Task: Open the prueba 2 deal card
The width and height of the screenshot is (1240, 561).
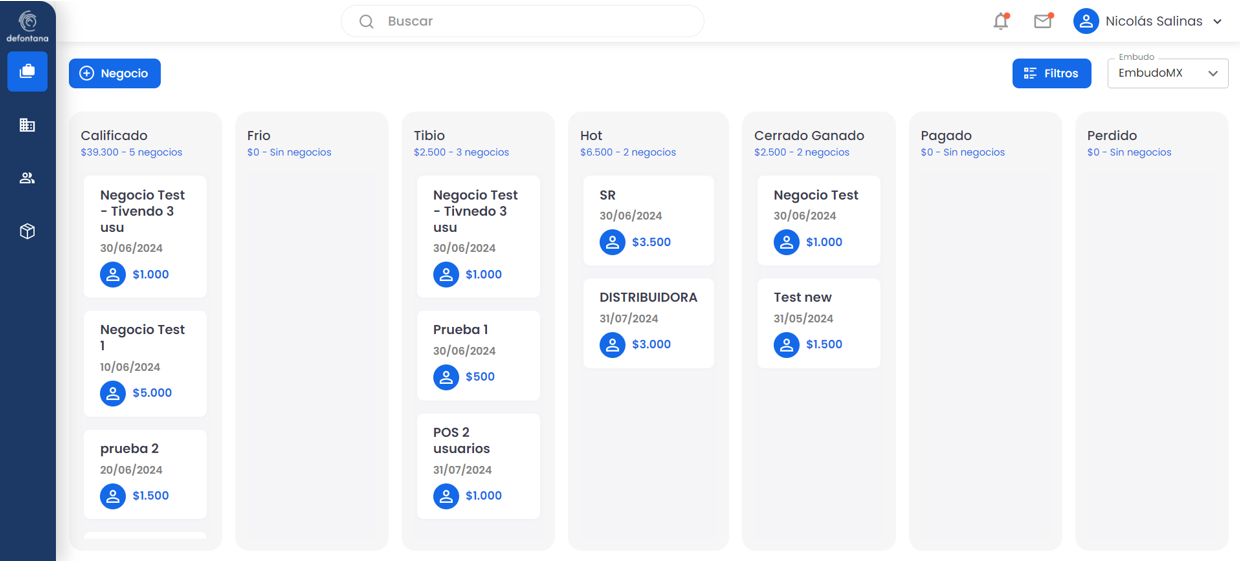Action: click(145, 473)
